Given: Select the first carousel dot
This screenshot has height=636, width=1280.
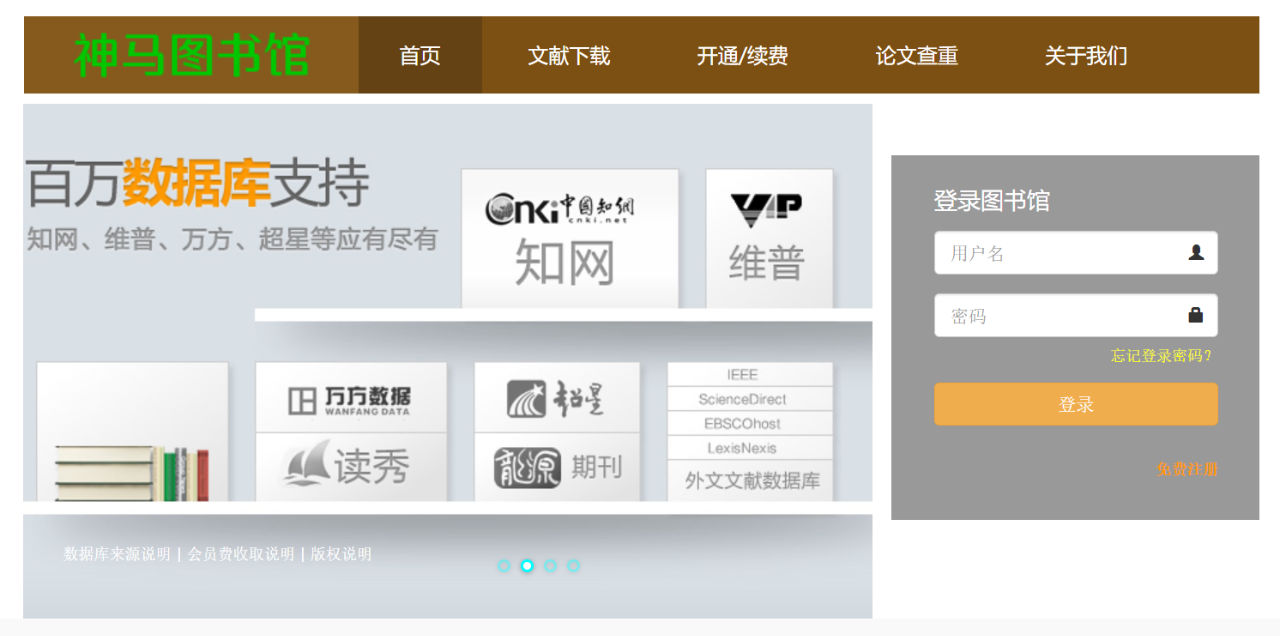Looking at the screenshot, I should (504, 566).
